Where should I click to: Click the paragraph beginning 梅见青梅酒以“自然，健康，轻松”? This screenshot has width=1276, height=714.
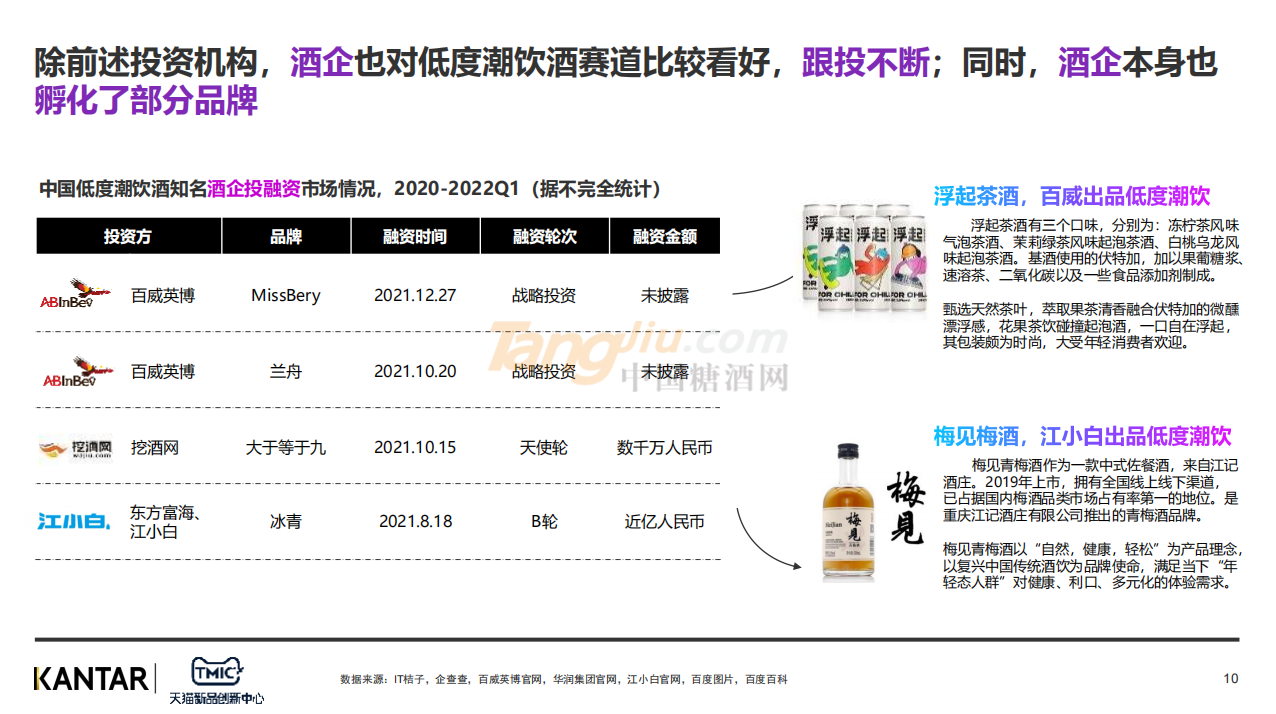(x=1093, y=566)
